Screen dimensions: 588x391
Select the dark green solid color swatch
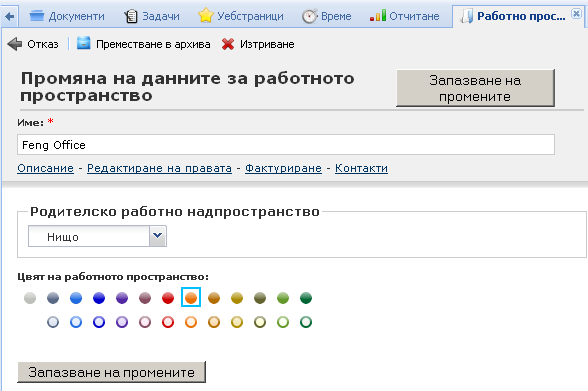(x=306, y=298)
